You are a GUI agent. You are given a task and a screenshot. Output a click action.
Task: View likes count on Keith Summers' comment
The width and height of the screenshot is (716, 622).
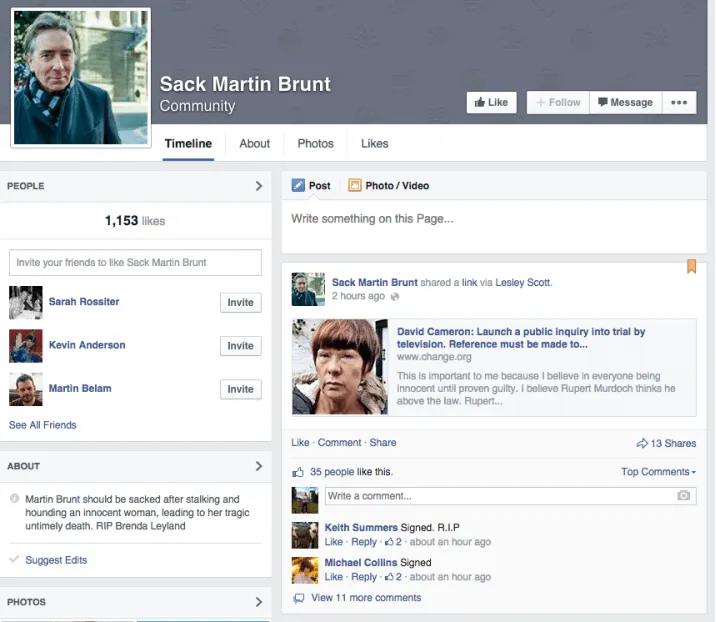pos(393,542)
